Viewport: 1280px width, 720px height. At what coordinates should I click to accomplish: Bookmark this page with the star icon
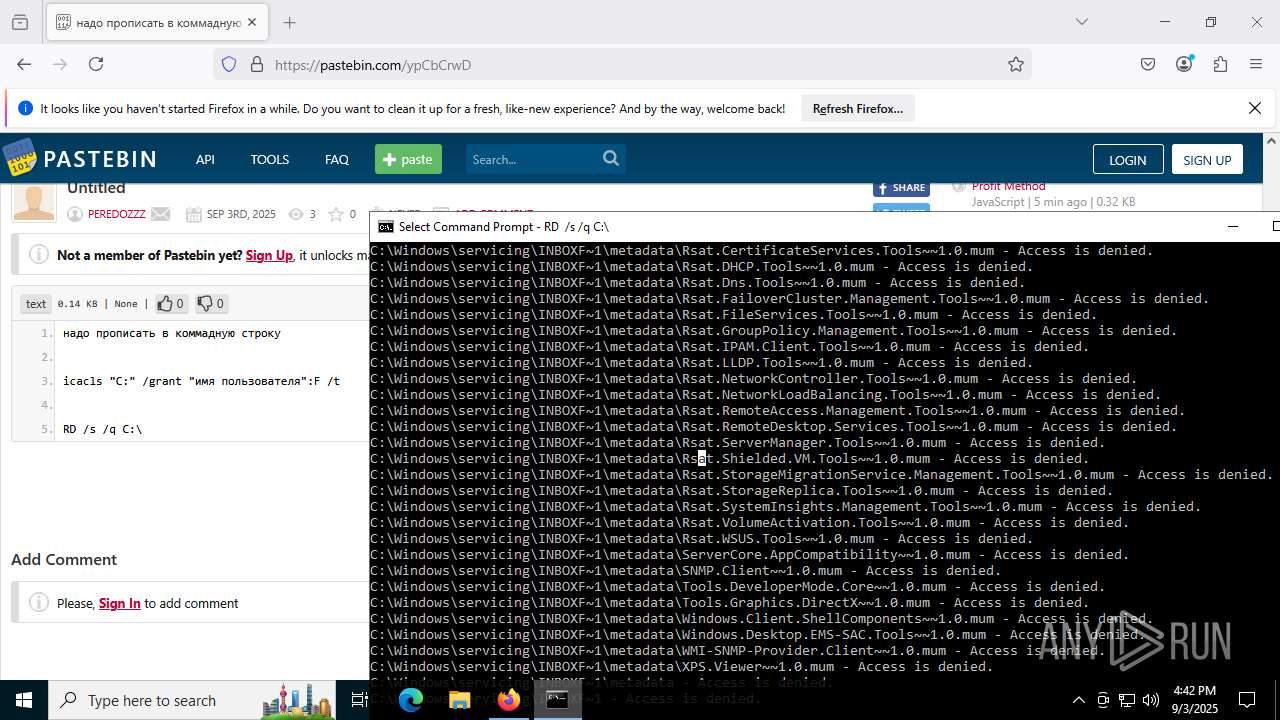point(1016,64)
